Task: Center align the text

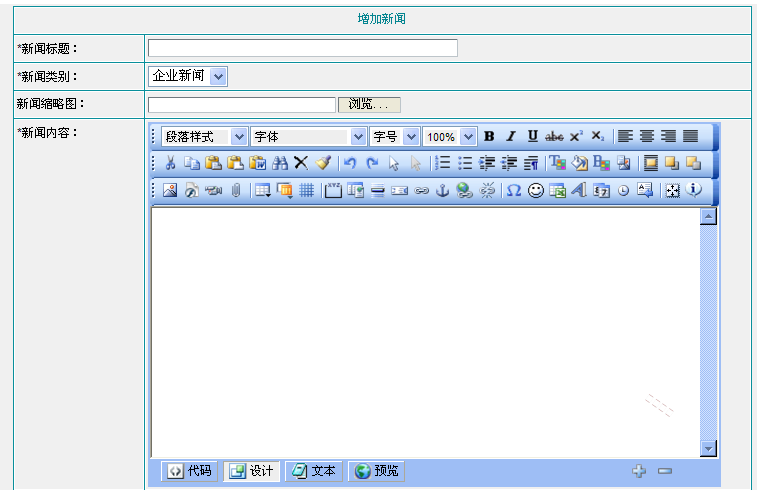Action: 647,136
